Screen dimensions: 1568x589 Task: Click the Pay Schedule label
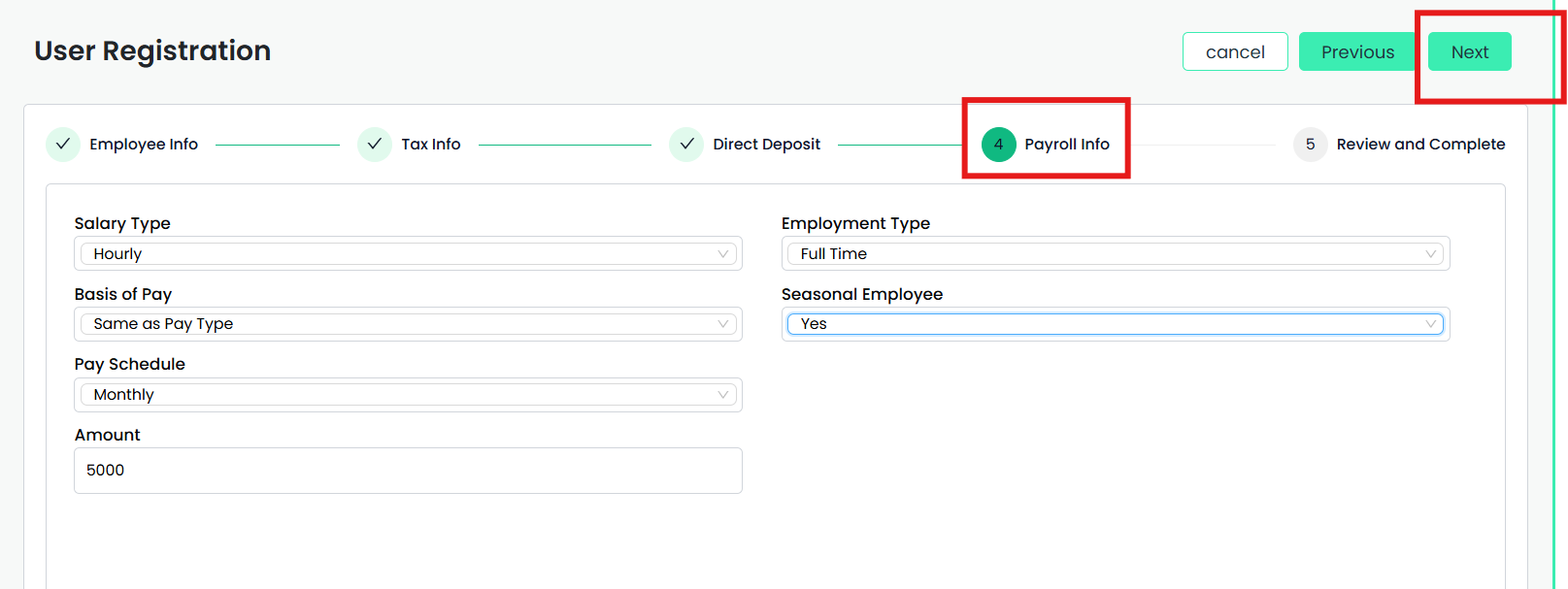click(130, 364)
